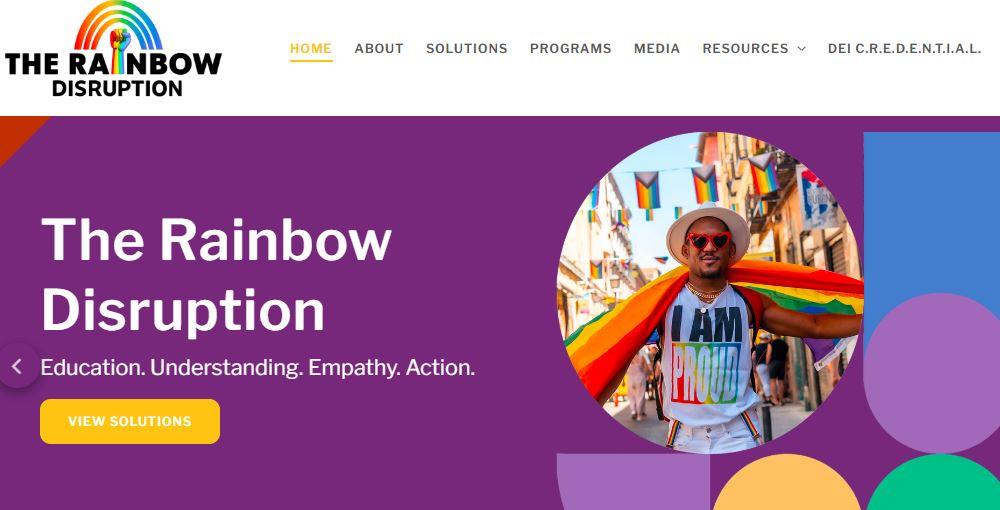This screenshot has width=1000, height=510.
Task: Click the Rainbow Disruption logo
Action: (114, 49)
